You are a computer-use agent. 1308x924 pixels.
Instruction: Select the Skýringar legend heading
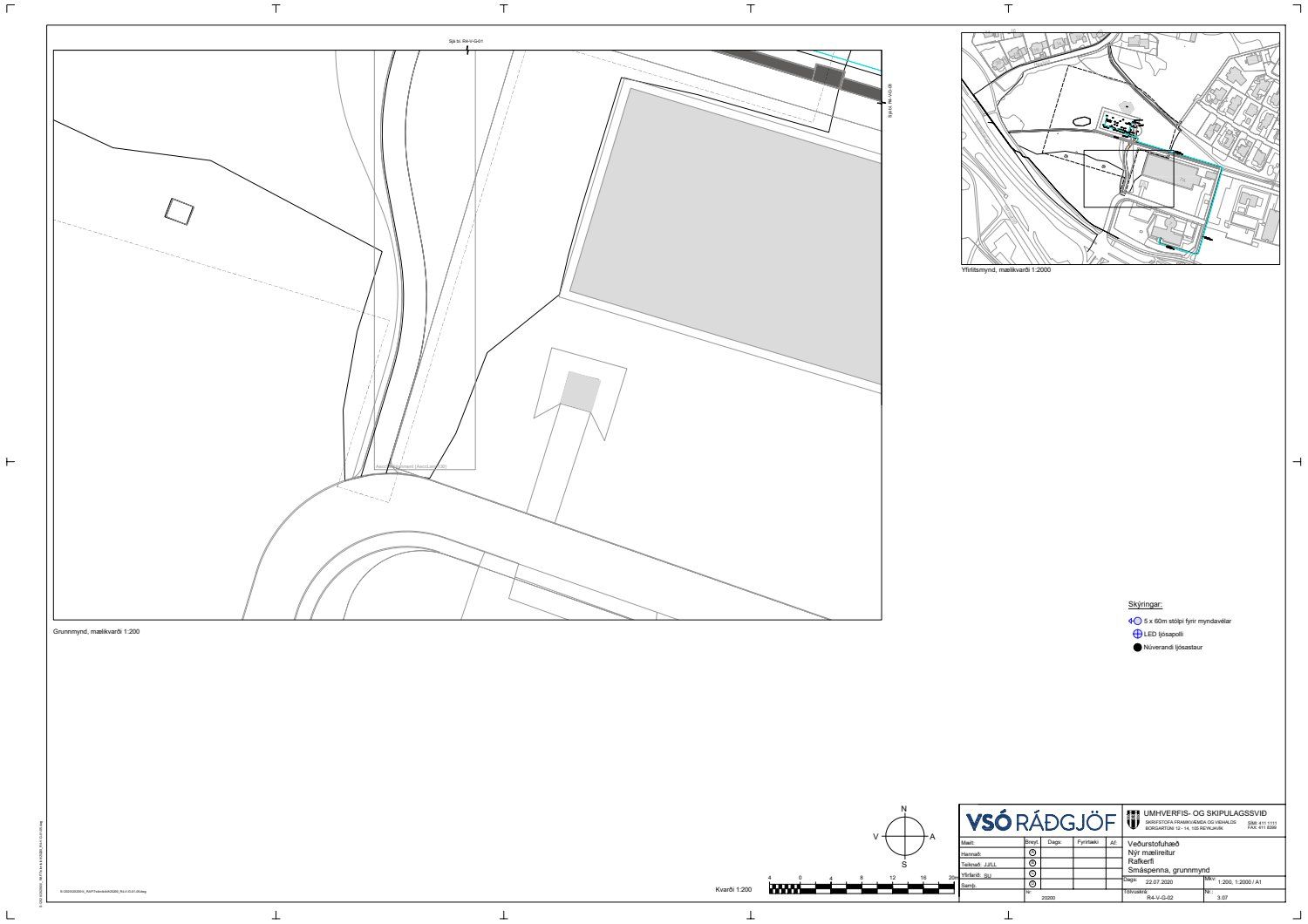(1145, 604)
